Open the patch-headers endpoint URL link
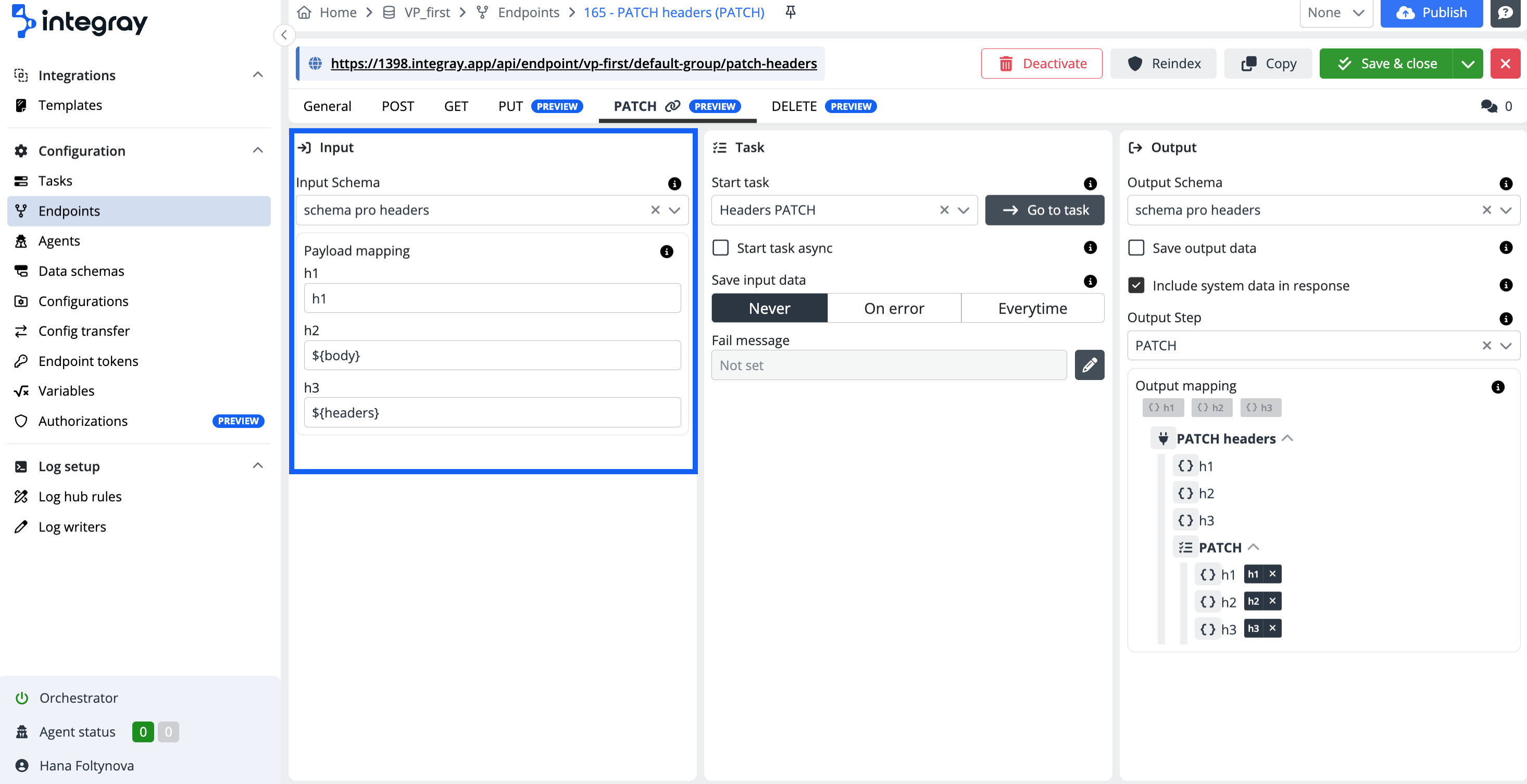 (573, 64)
